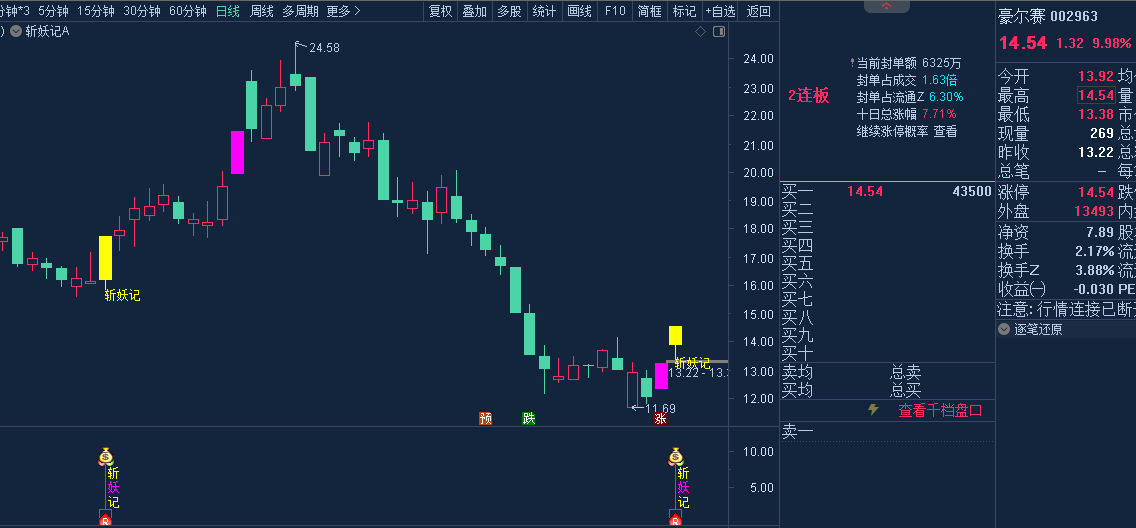
Task: Expand the 更多 timeframe options
Action: point(343,11)
